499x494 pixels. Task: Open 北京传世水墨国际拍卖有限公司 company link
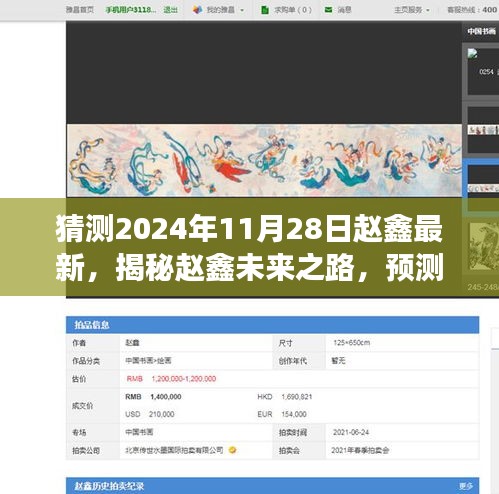click(x=174, y=450)
